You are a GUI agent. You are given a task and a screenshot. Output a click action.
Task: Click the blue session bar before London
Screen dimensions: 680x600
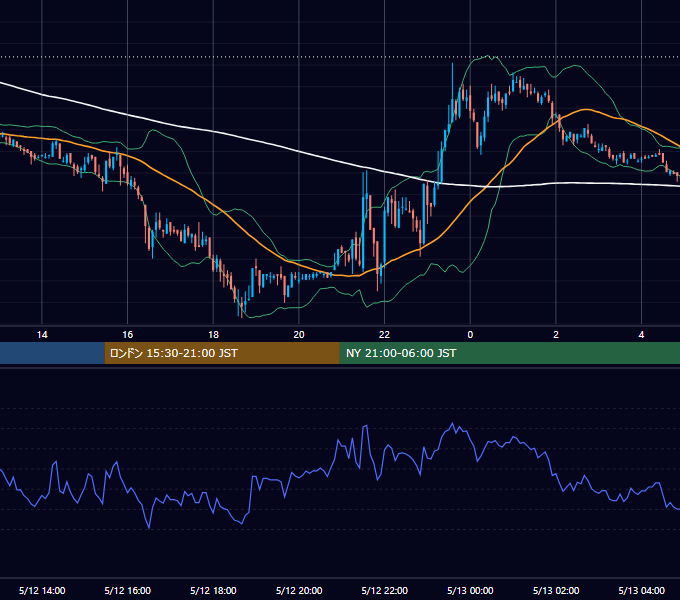[52, 353]
